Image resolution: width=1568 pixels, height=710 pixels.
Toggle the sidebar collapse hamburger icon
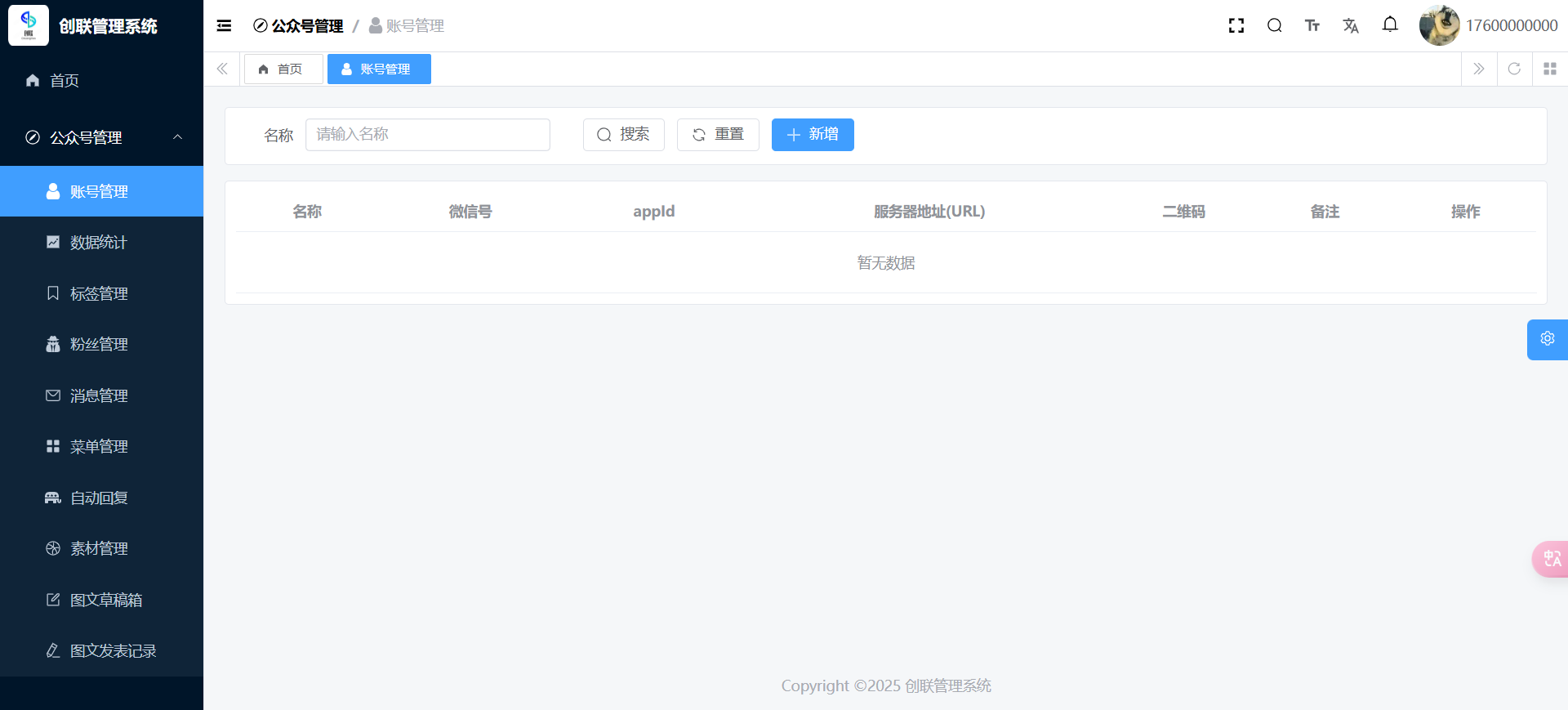[x=224, y=26]
